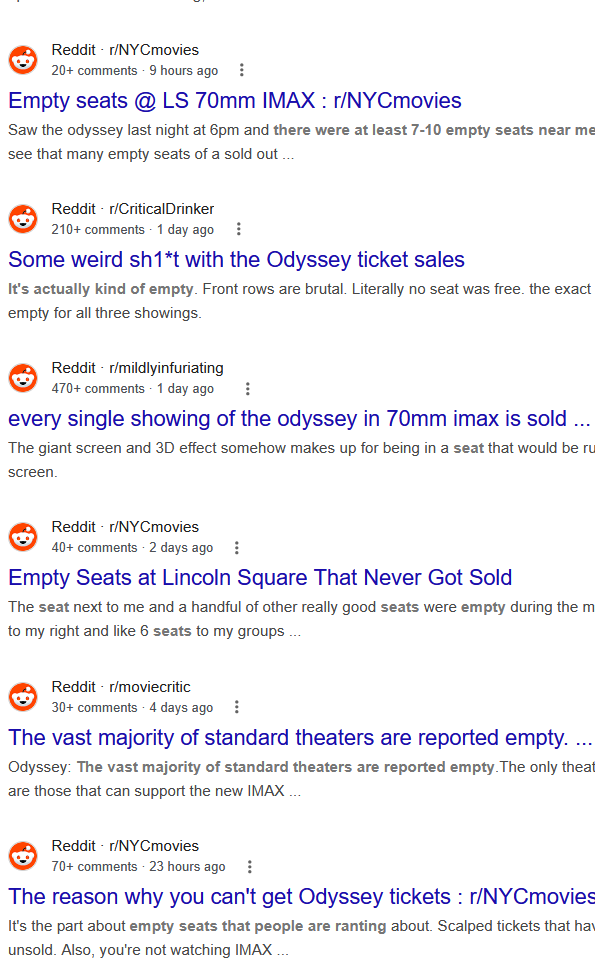Click Reddit · r/moviecritic source label

click(121, 686)
